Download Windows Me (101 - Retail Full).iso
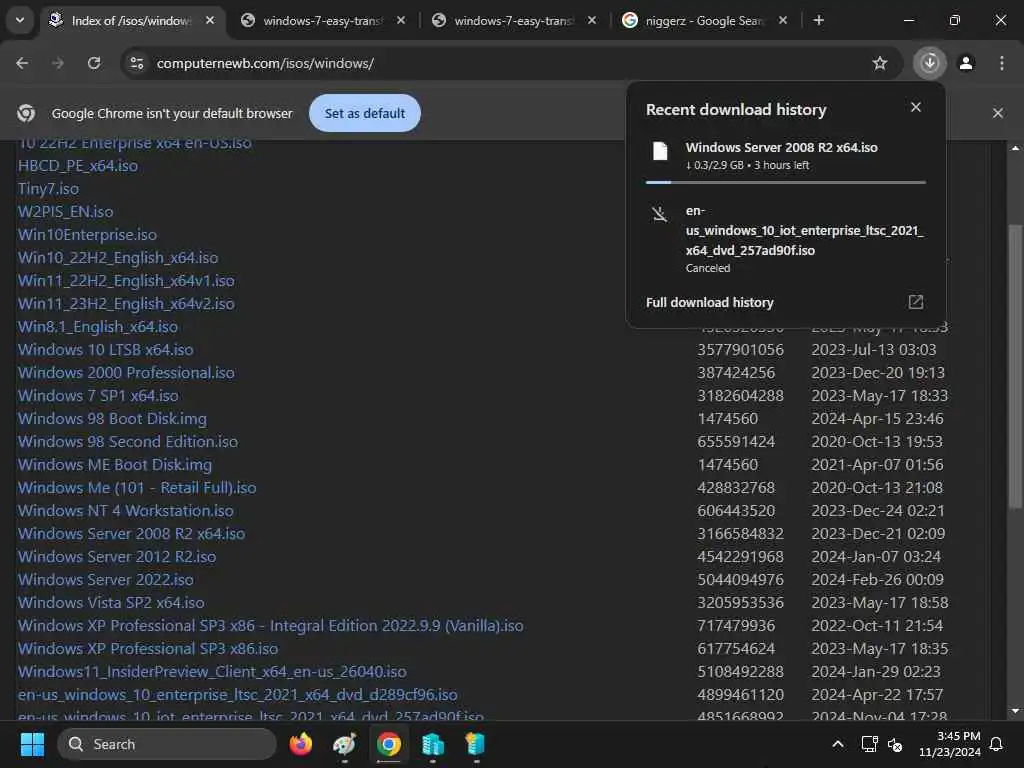Viewport: 1024px width, 768px height. click(x=137, y=488)
